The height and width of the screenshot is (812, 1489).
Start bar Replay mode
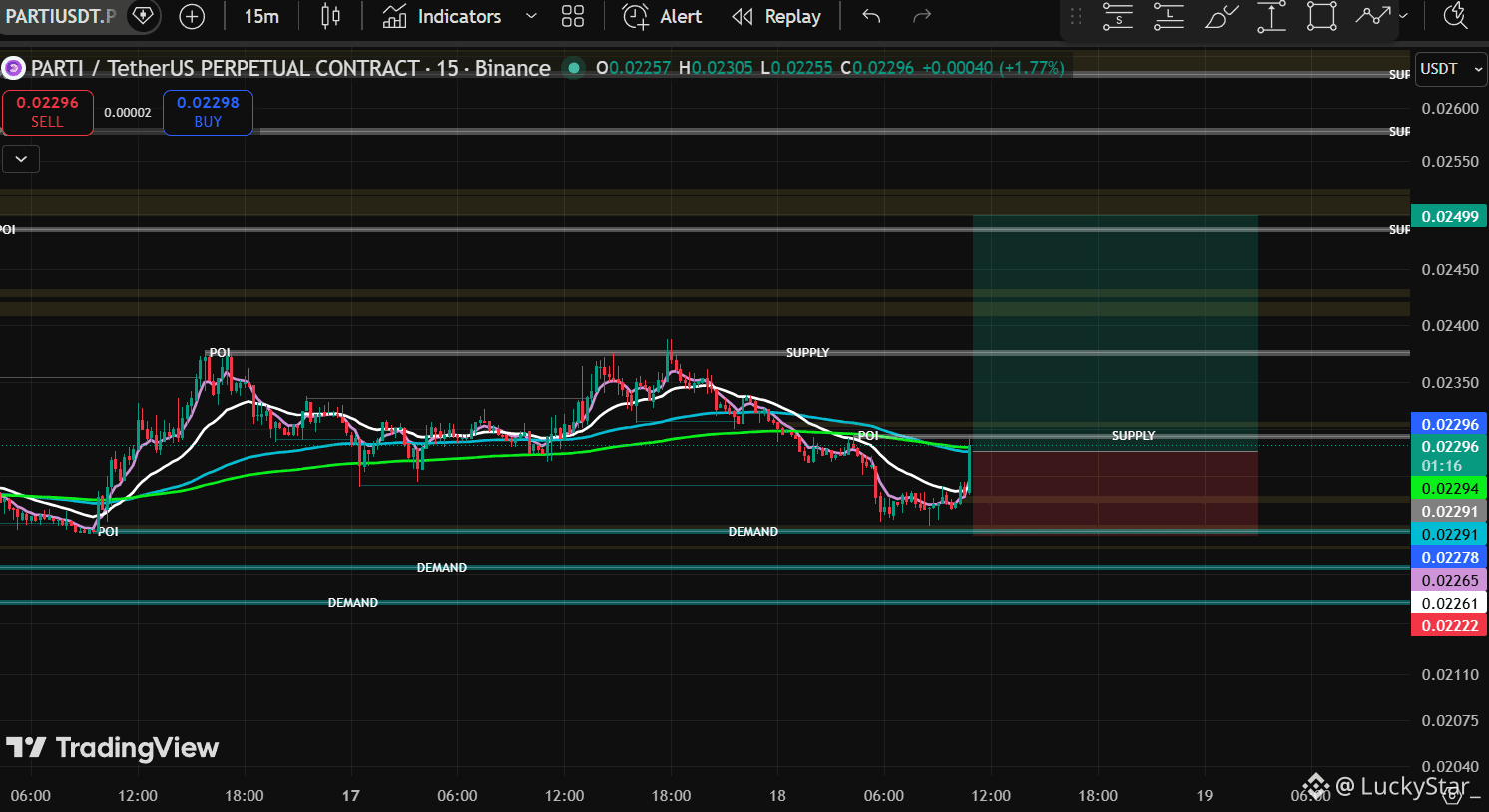(x=776, y=16)
